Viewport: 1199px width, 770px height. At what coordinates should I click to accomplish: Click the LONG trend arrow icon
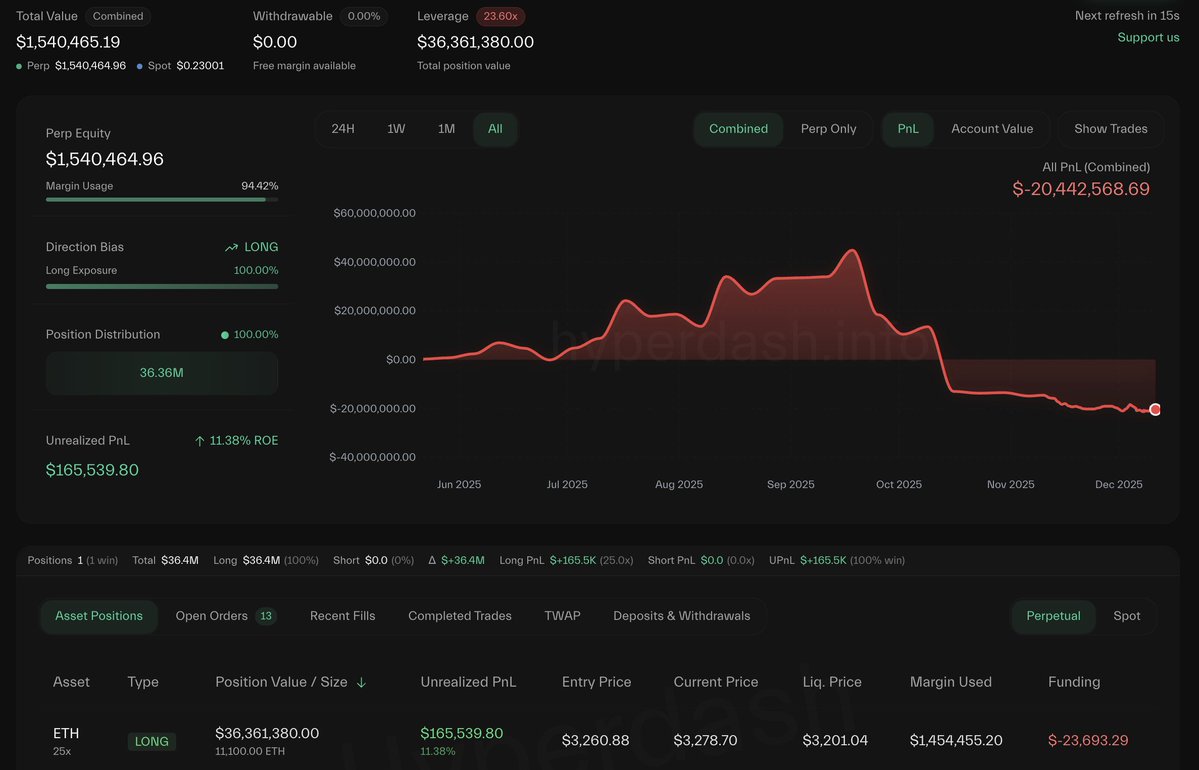[x=232, y=247]
